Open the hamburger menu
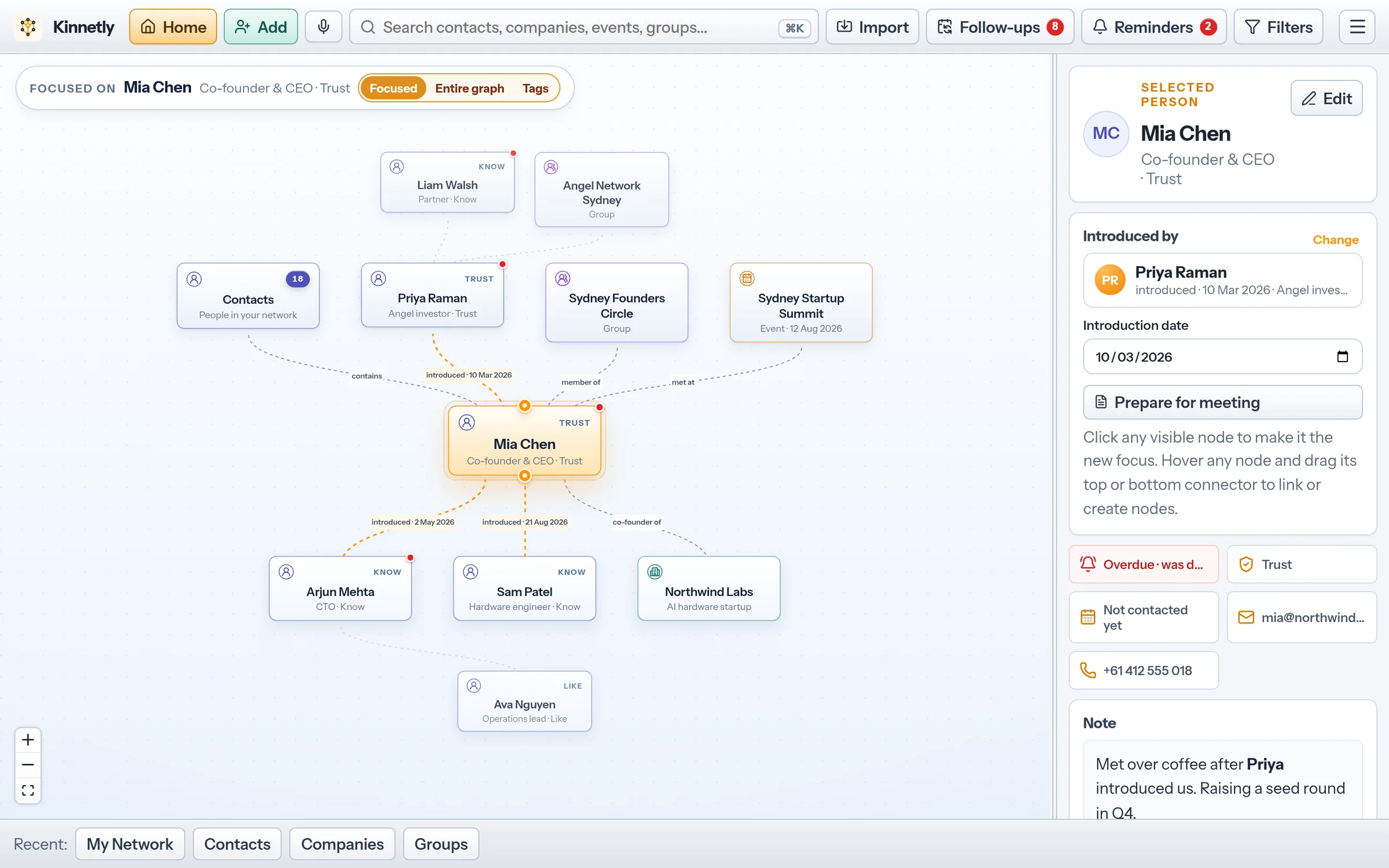Image resolution: width=1389 pixels, height=868 pixels. coord(1357,27)
